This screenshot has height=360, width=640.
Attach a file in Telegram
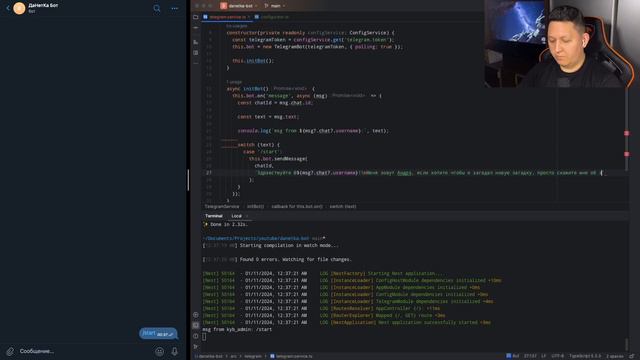[10, 351]
